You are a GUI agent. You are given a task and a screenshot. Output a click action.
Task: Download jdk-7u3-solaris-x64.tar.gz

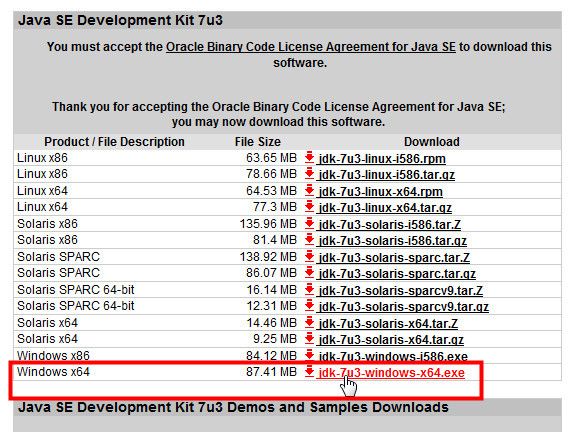[391, 340]
